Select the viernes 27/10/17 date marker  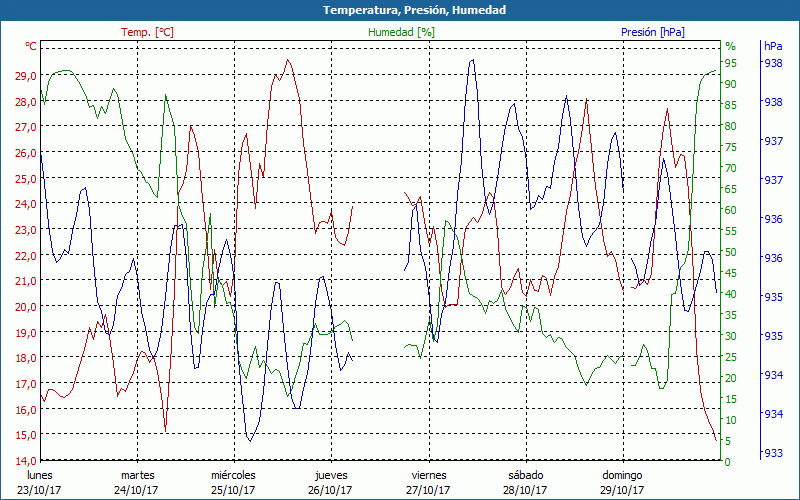click(x=428, y=482)
